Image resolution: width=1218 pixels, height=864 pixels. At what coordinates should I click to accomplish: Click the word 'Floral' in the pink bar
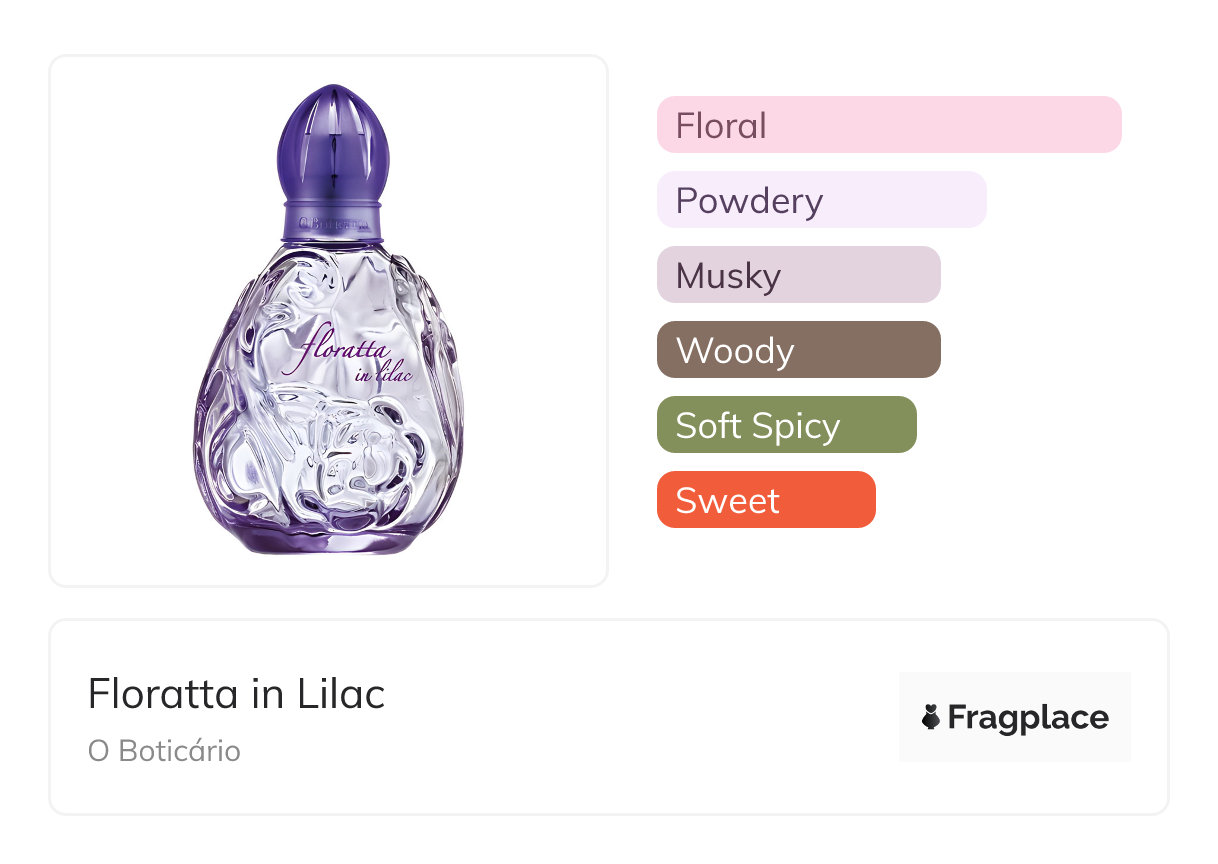721,126
